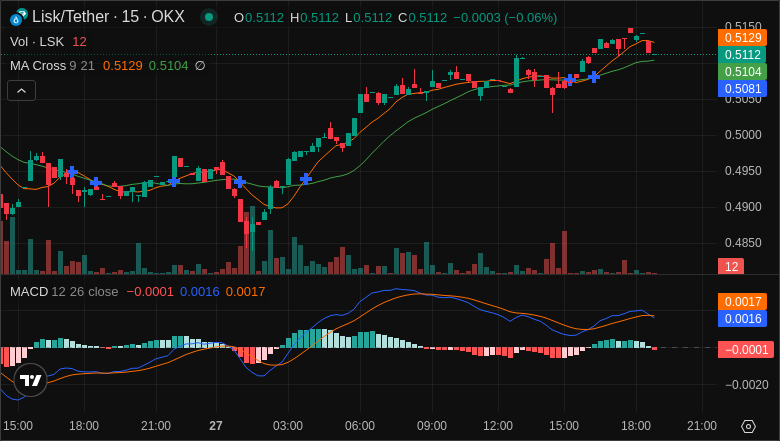Click the 06:00 time axis label

pyautogui.click(x=360, y=426)
